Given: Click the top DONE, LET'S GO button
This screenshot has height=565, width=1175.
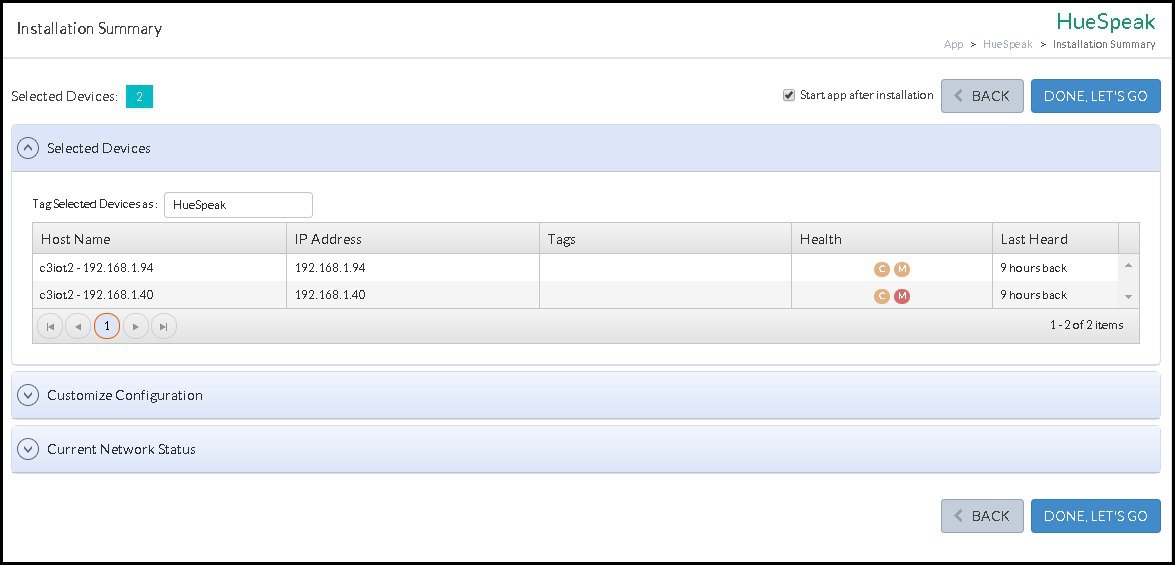Looking at the screenshot, I should click(1096, 96).
